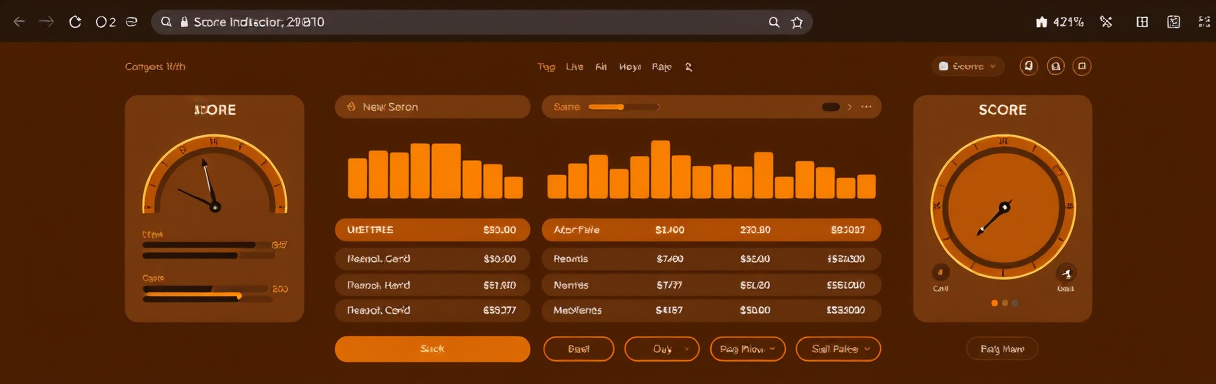Click the right round icon under the Score dial

tap(1066, 271)
